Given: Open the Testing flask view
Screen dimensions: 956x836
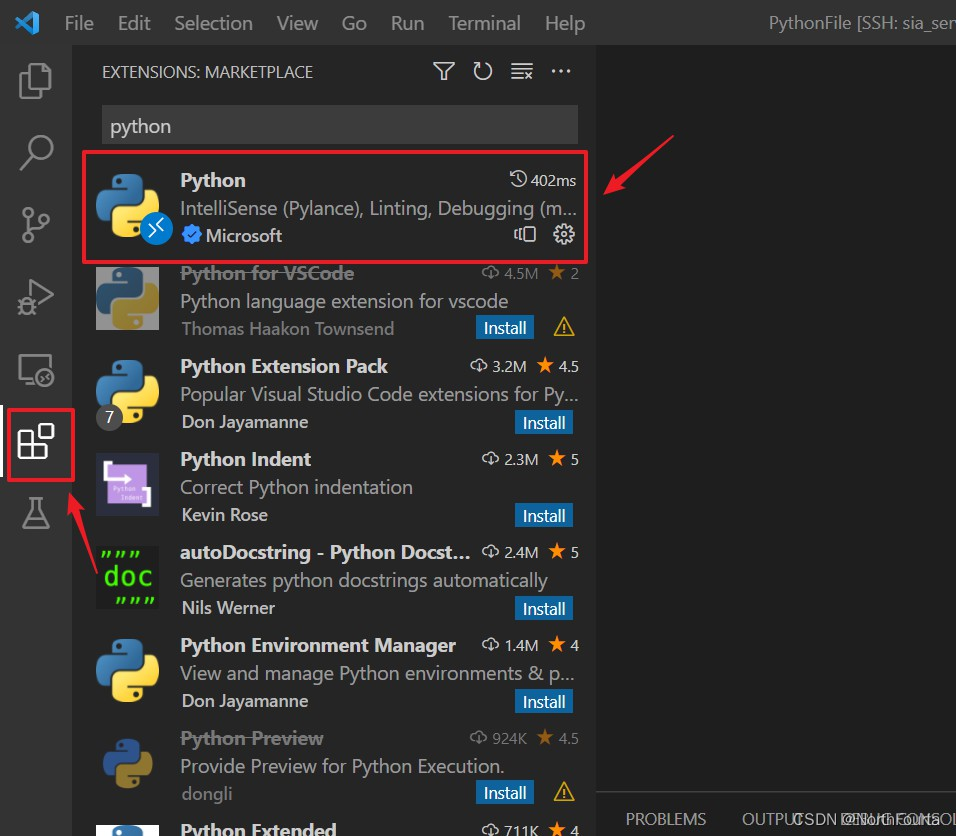Looking at the screenshot, I should (36, 513).
